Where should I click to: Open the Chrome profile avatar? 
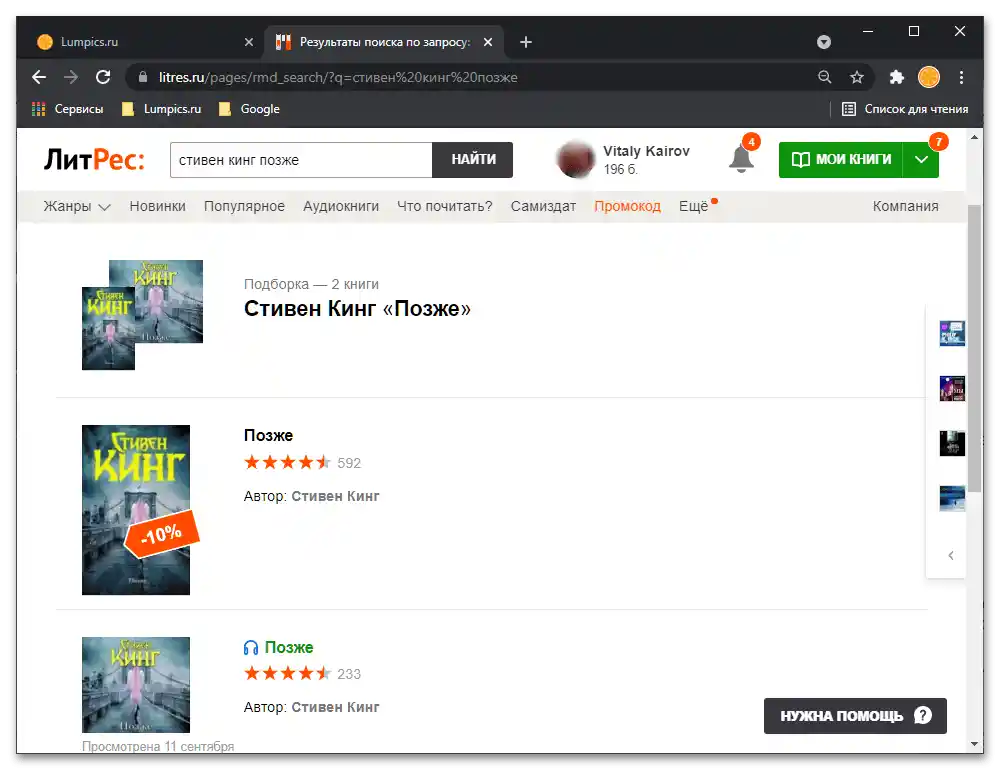(929, 77)
